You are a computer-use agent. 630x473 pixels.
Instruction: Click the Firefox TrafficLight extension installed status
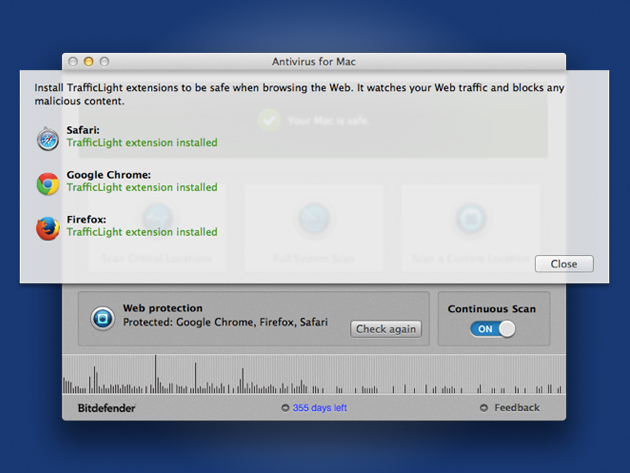(142, 232)
